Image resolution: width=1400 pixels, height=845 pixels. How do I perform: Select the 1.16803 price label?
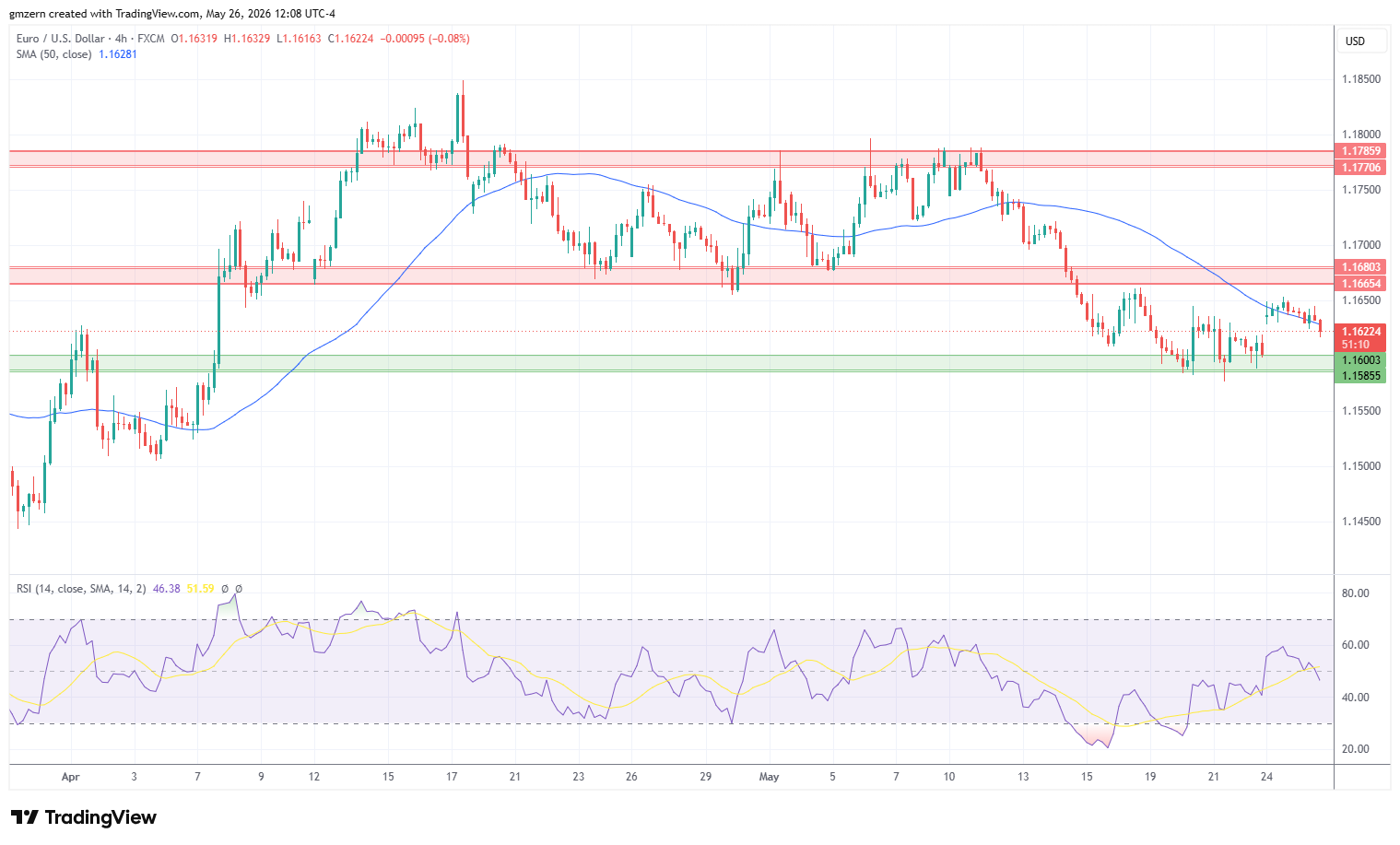(x=1360, y=267)
